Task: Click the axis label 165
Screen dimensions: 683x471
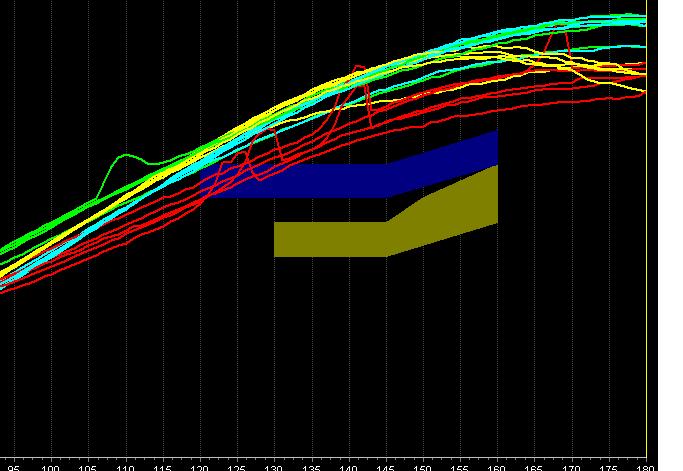Action: tap(534, 468)
